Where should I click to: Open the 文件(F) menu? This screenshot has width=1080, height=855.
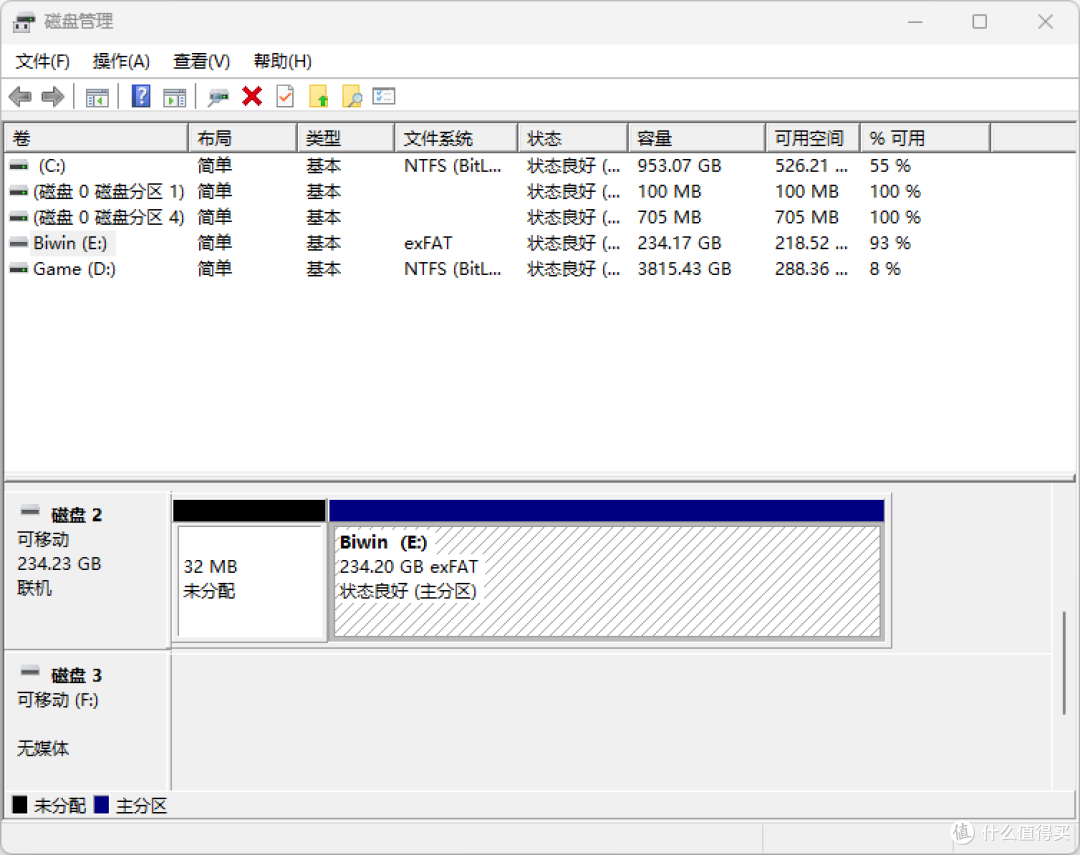(x=43, y=61)
